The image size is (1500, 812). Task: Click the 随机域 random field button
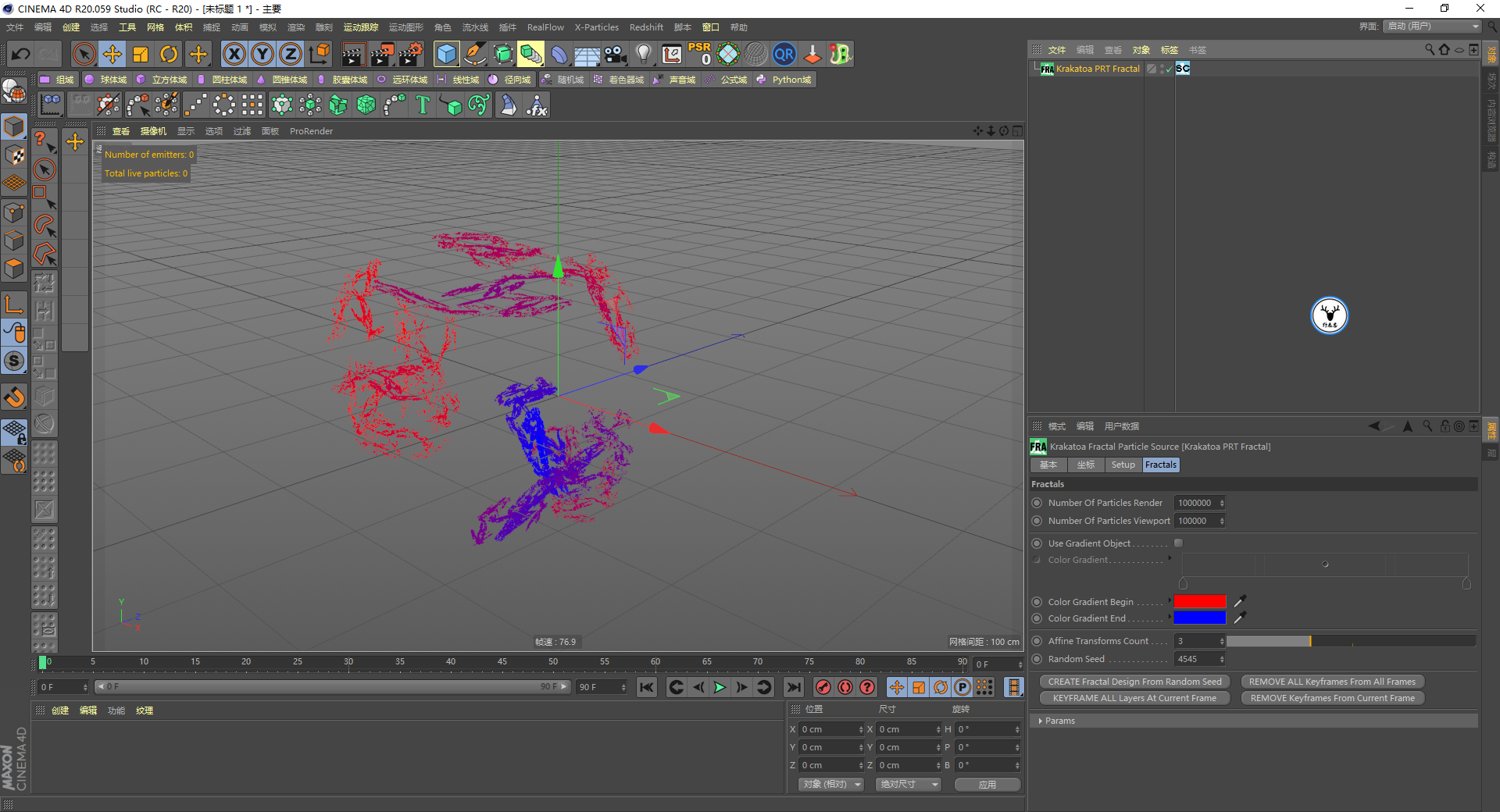[562, 80]
